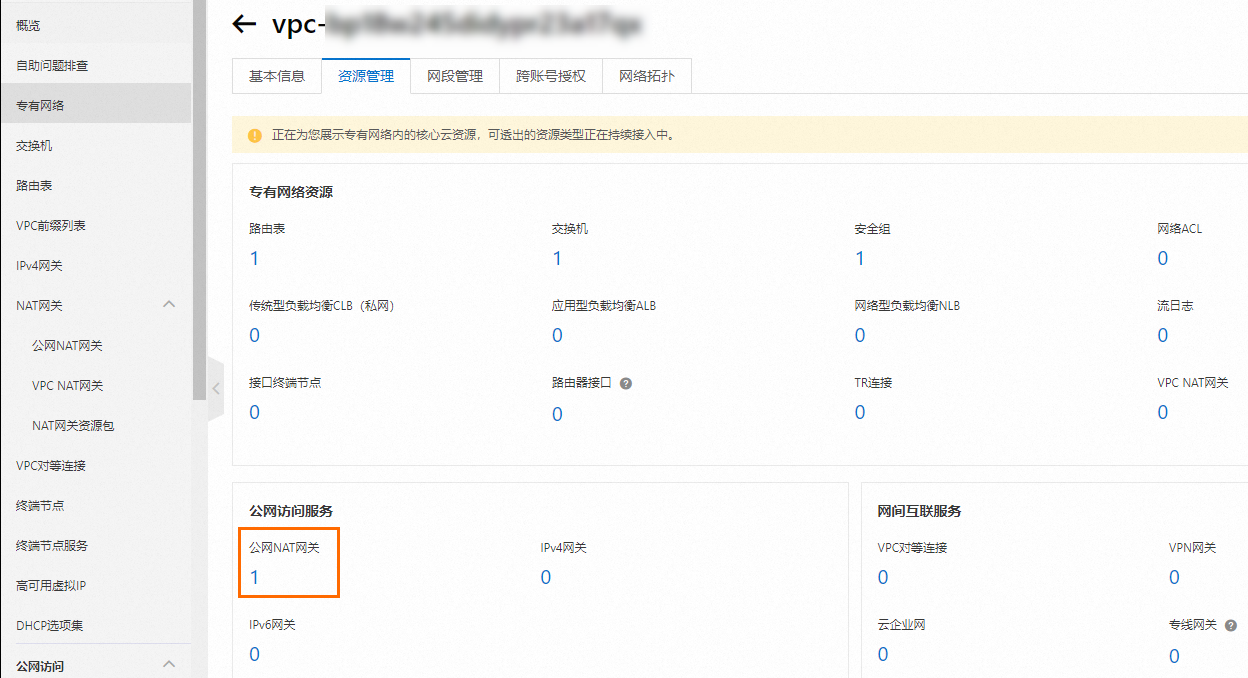
Task: Collapse the sidebar with the side handle
Action: click(x=216, y=389)
